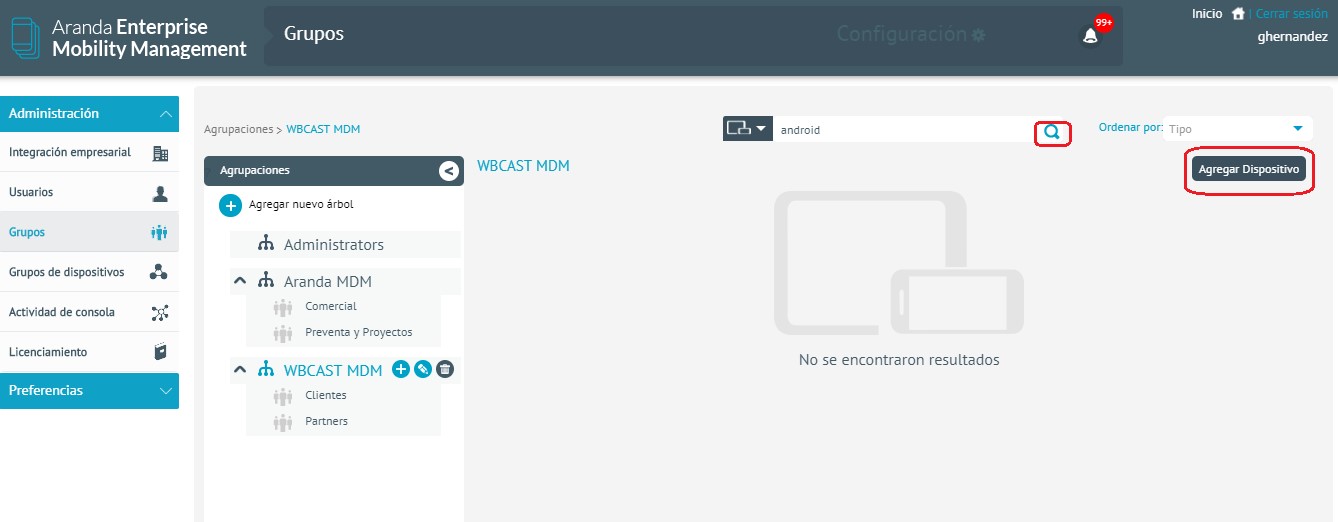Open Licenciamiento menu item

[x=89, y=352]
